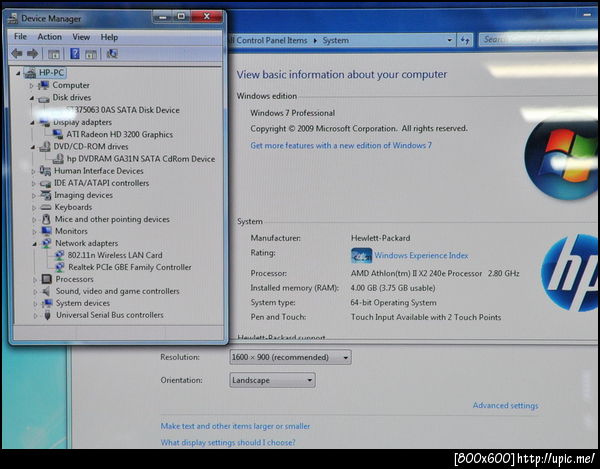Click the Back arrow in Device Manager toolbar
This screenshot has width=600, height=469.
click(17, 54)
